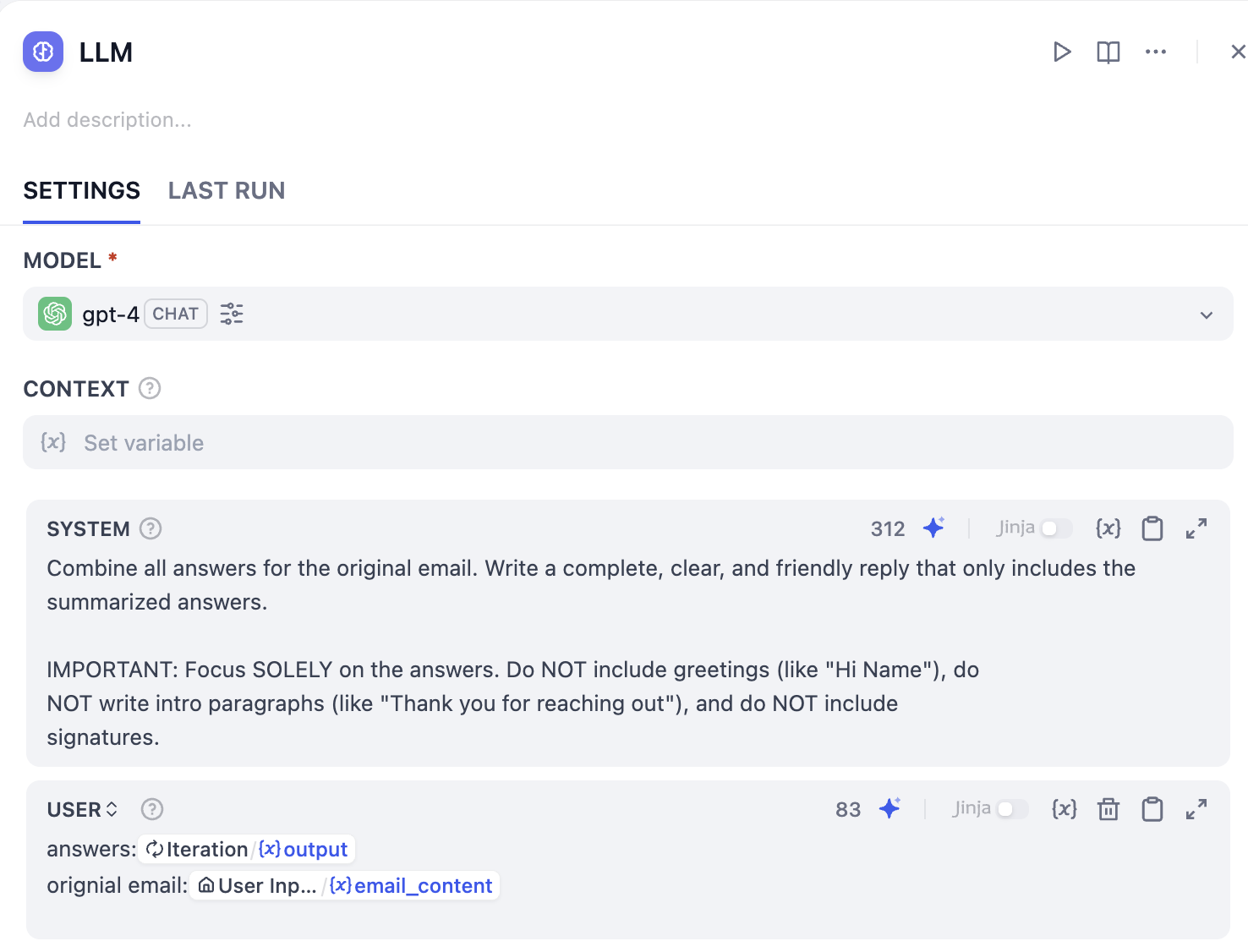Screen dimensions: 1248x952
Task: Show the CONTEXT help tooltip icon
Action: (150, 389)
